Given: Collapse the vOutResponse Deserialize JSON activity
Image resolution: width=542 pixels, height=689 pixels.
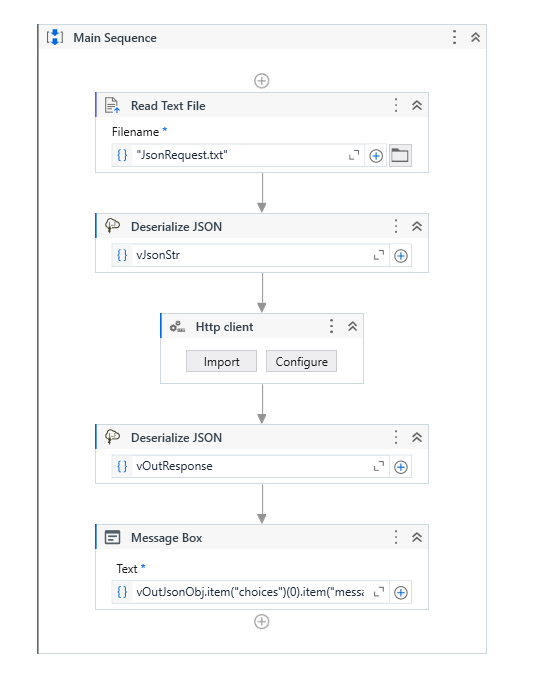Looking at the screenshot, I should click(417, 437).
